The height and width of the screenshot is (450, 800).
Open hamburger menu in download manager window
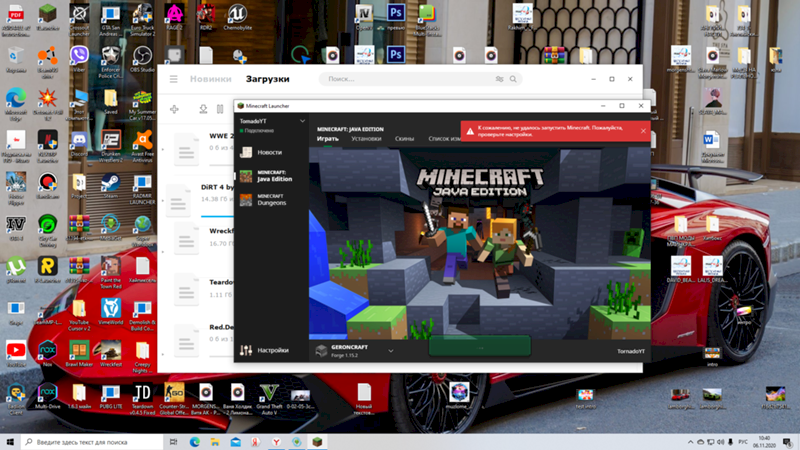point(173,79)
